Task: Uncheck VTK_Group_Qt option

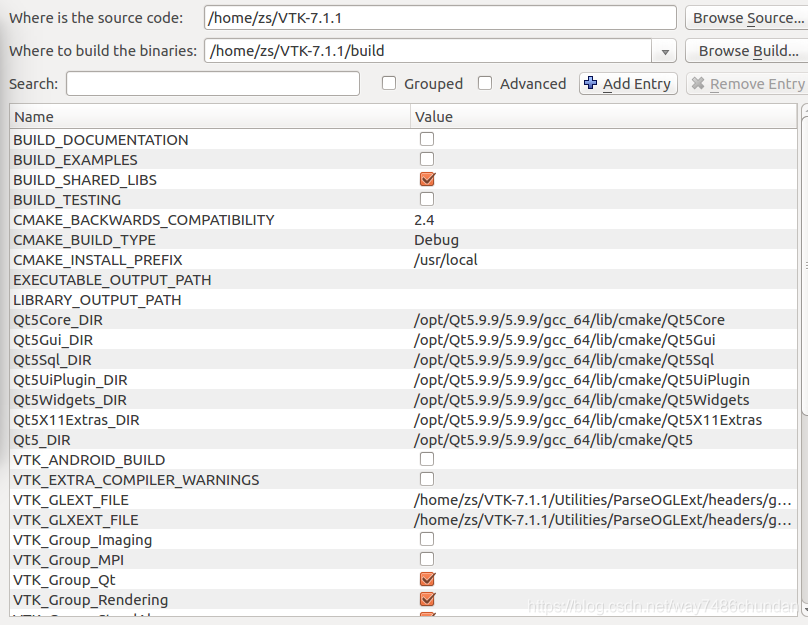Action: tap(427, 579)
